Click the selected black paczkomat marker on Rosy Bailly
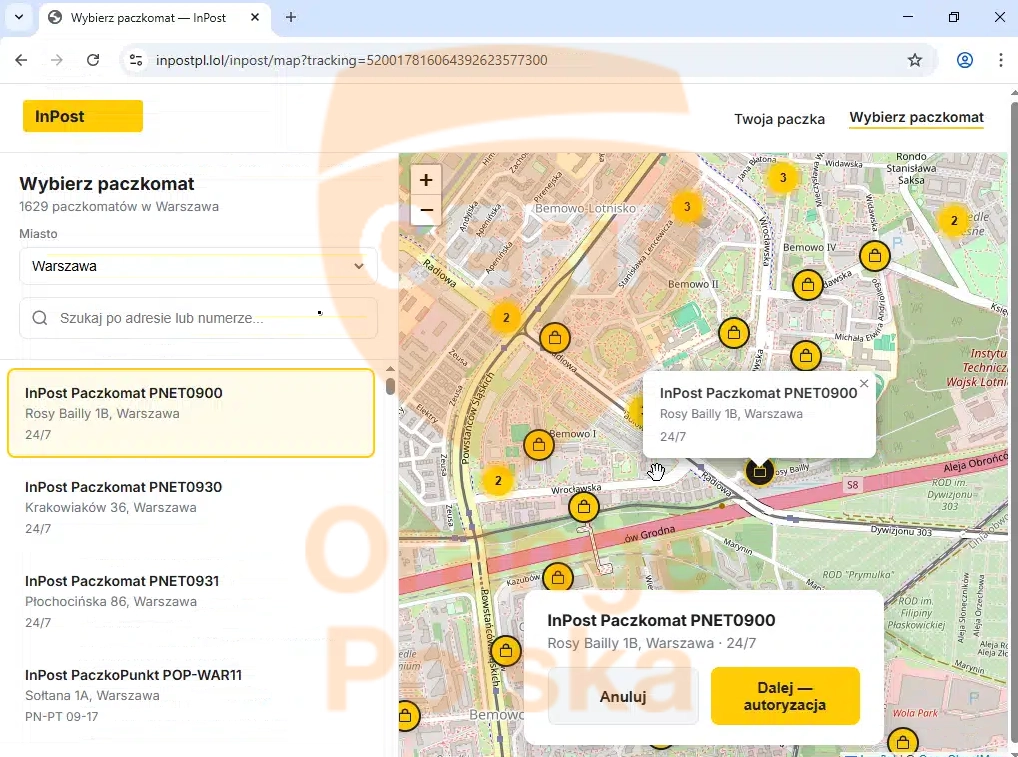 759,471
